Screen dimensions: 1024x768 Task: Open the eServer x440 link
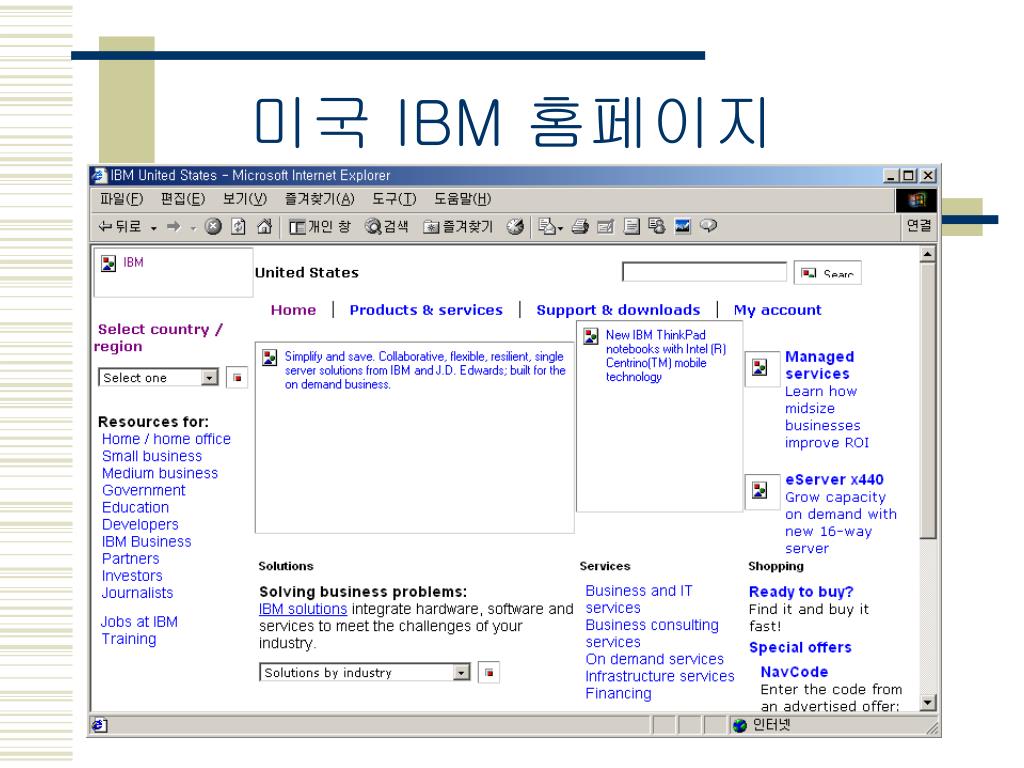[x=834, y=479]
